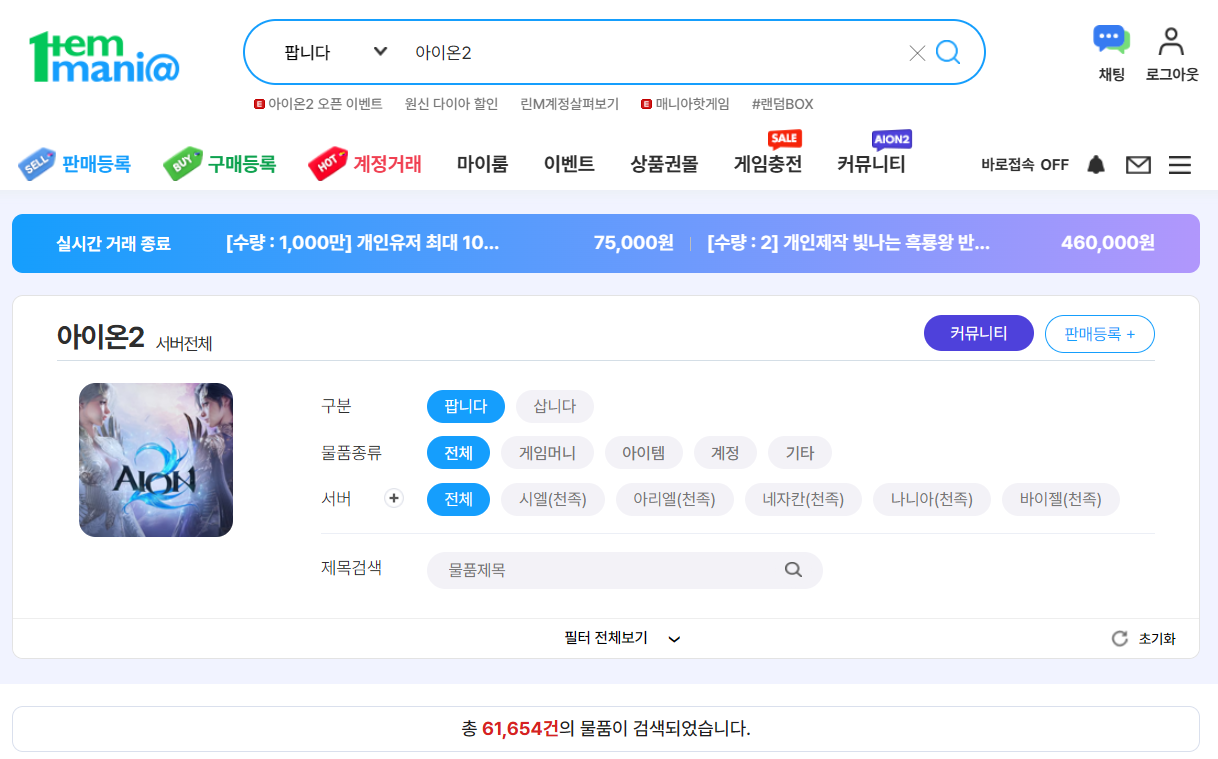Select 전체 in the 물품종류 filter
The image size is (1218, 759).
point(458,453)
